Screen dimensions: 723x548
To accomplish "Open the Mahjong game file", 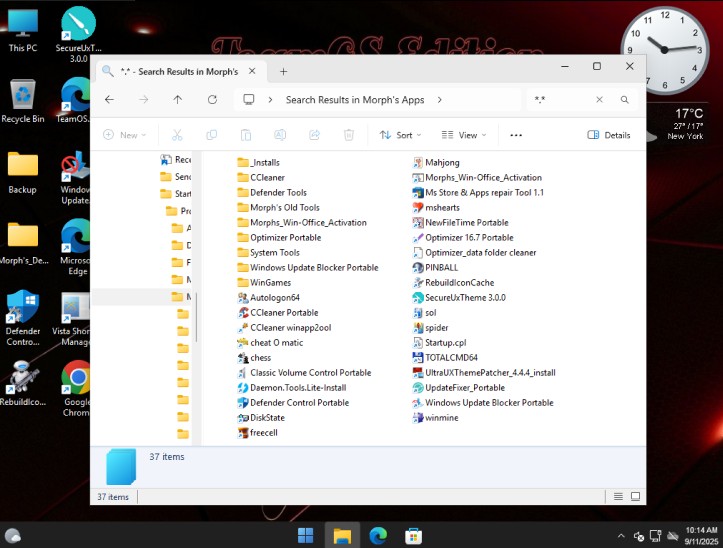I will coord(436,162).
